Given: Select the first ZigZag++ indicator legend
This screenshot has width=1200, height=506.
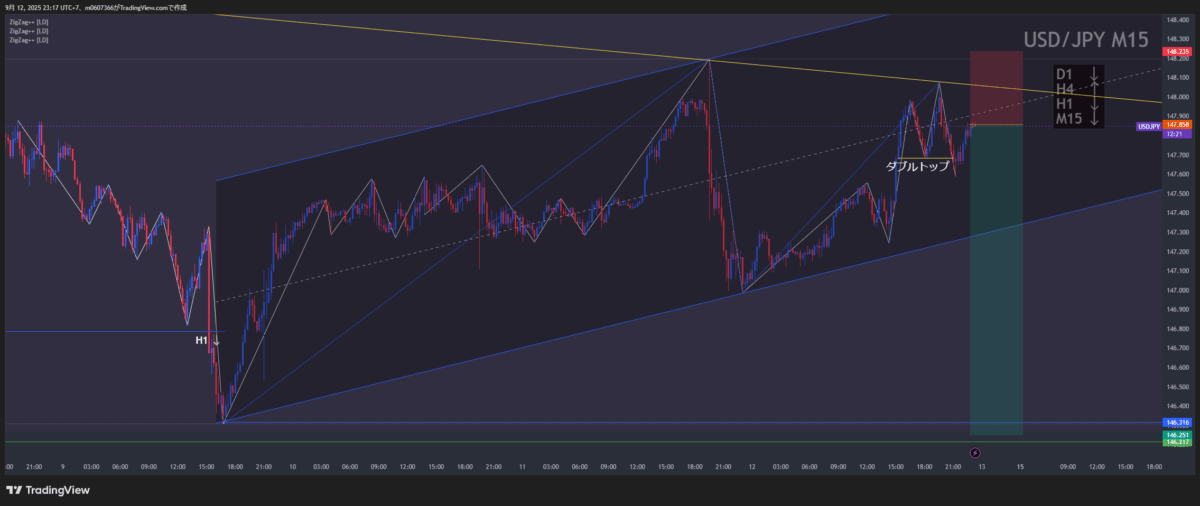Looking at the screenshot, I should 28,21.
